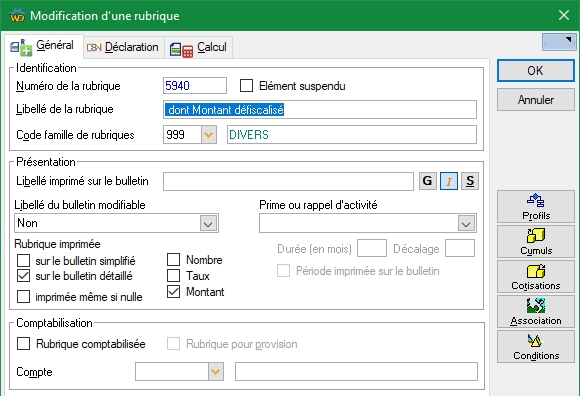Enable Rubrique comptabilisée
The image size is (580, 396).
(x=24, y=343)
